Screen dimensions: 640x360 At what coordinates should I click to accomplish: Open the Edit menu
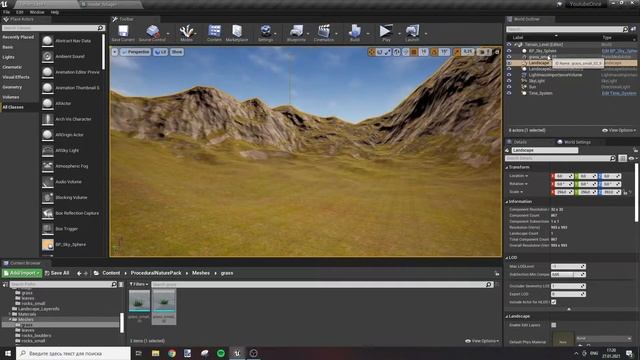[20, 12]
